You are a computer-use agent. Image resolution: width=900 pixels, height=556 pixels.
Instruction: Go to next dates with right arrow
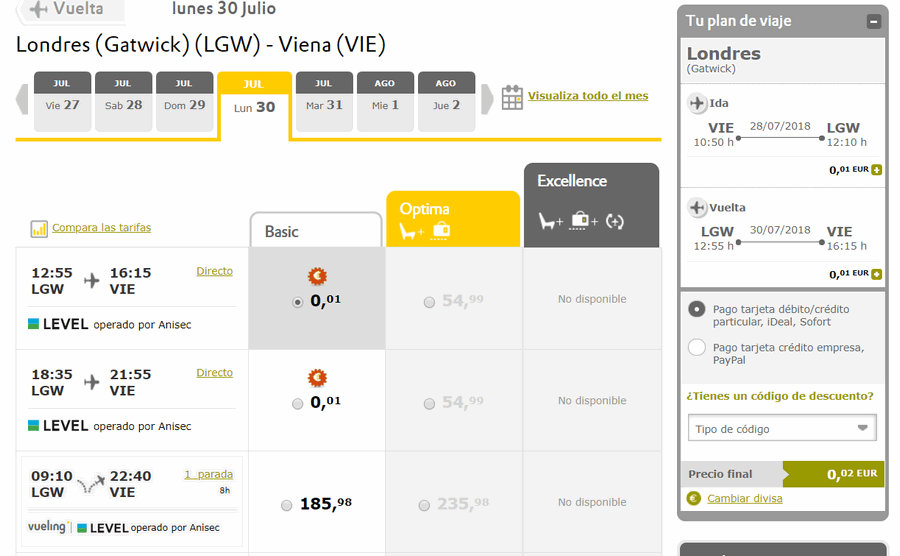tap(487, 99)
